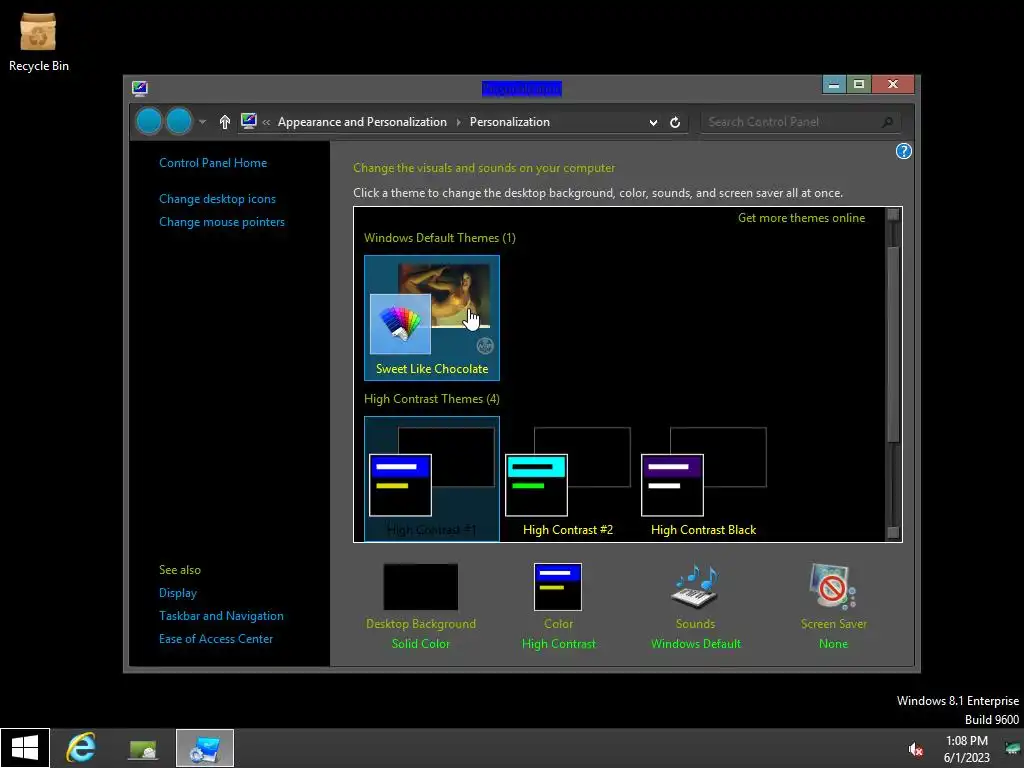The width and height of the screenshot is (1024, 768).
Task: Select the High Contrast #2 theme
Action: tap(568, 479)
